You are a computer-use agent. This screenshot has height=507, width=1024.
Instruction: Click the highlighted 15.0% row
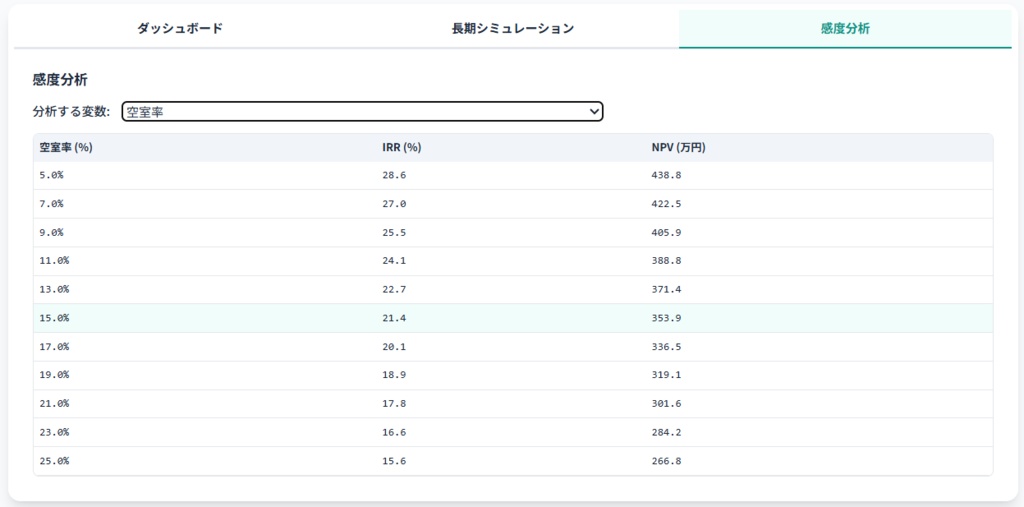[x=54, y=318]
